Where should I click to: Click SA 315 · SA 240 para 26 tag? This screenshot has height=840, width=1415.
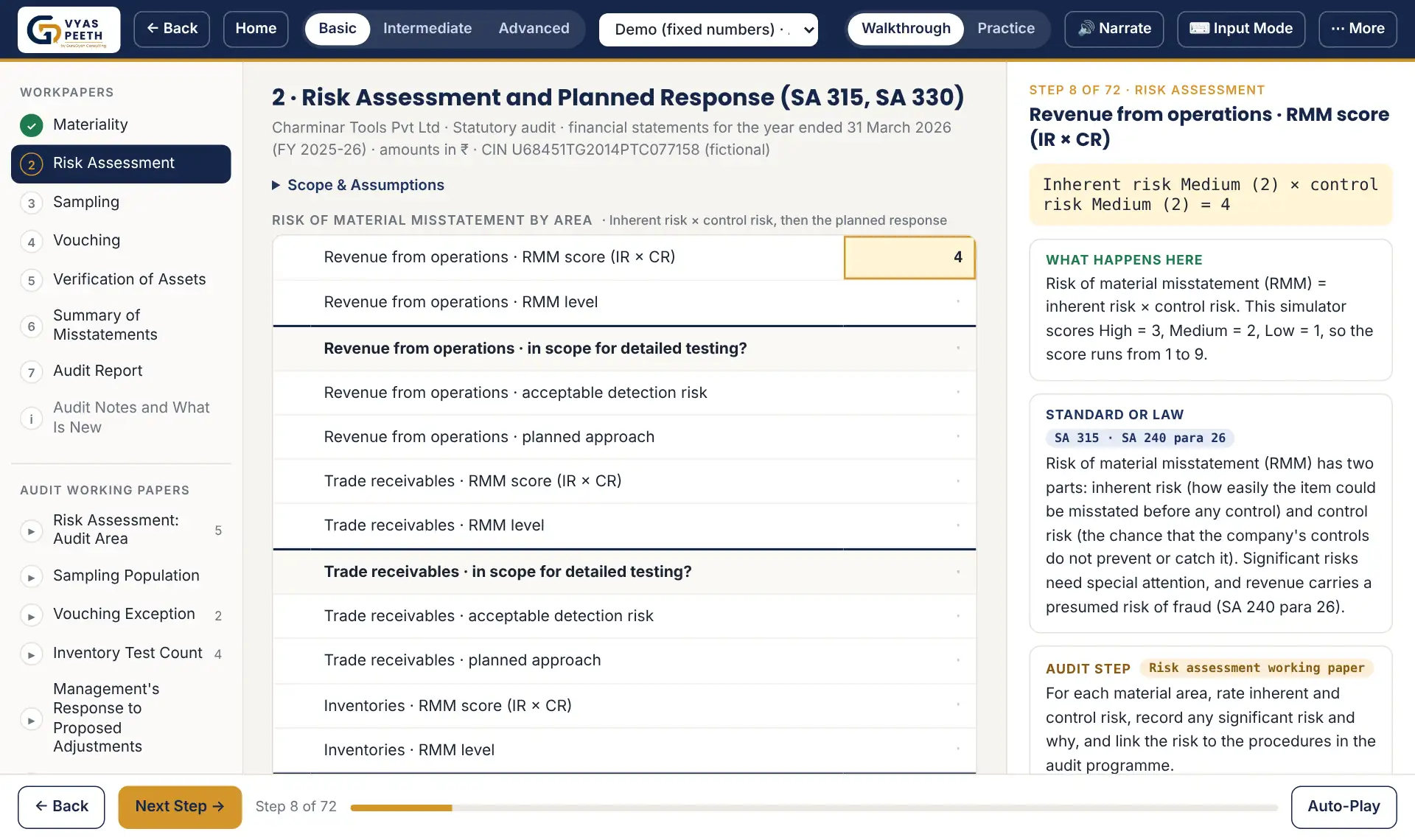point(1139,438)
